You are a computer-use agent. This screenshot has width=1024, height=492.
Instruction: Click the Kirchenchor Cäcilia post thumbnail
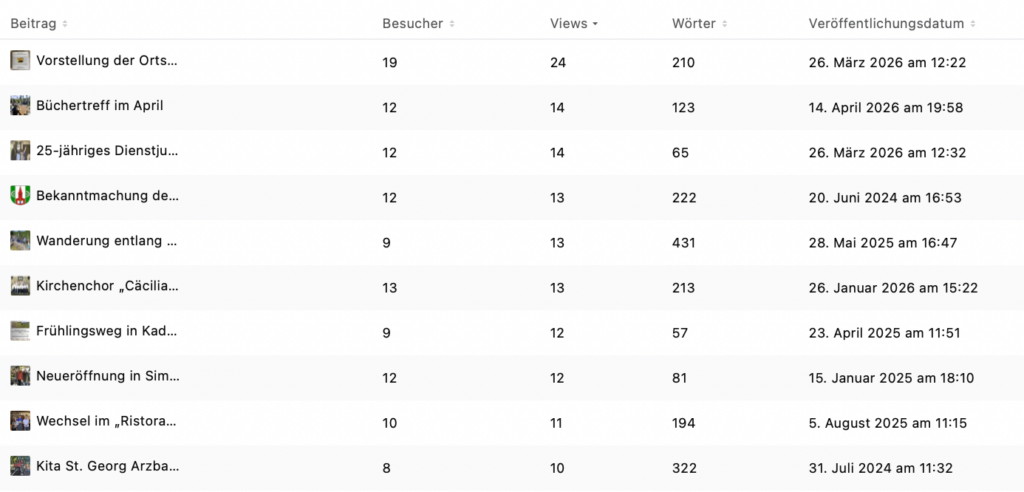point(20,286)
